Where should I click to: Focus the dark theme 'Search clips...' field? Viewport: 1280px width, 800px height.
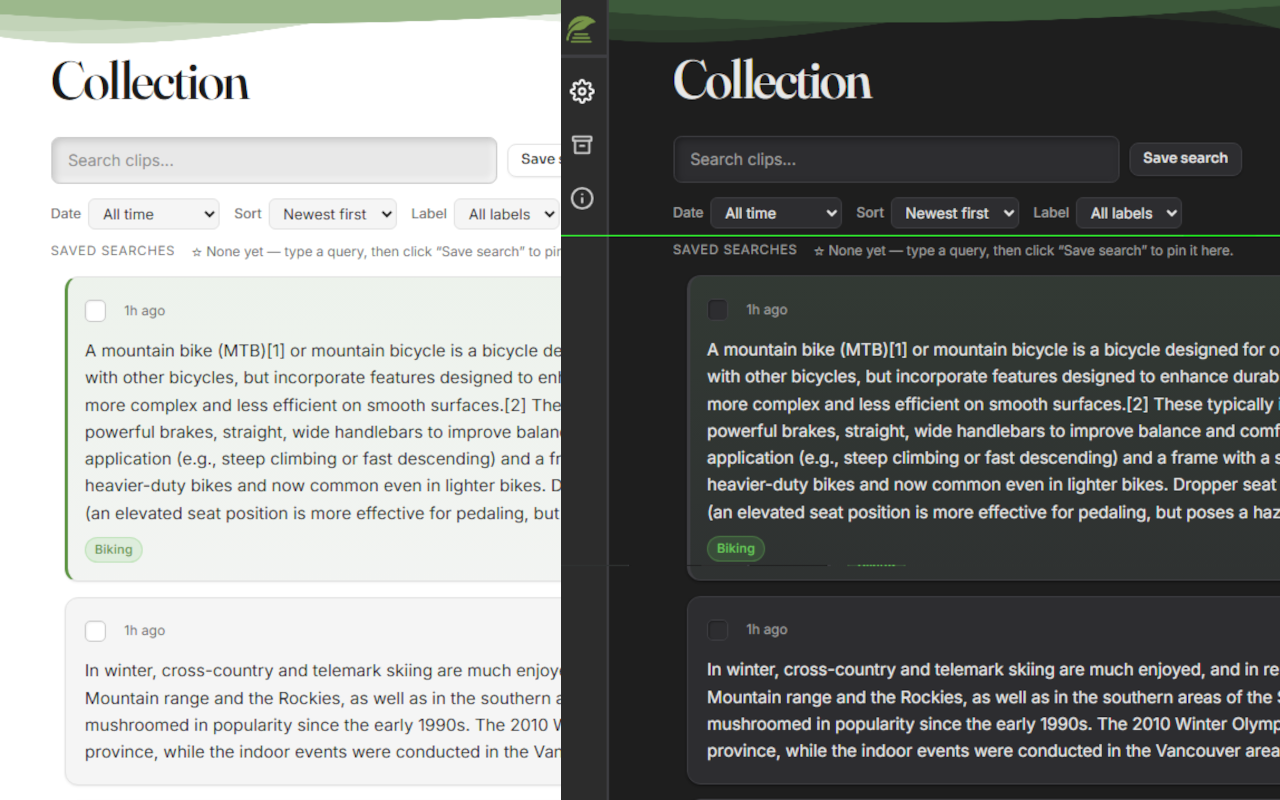click(x=896, y=159)
